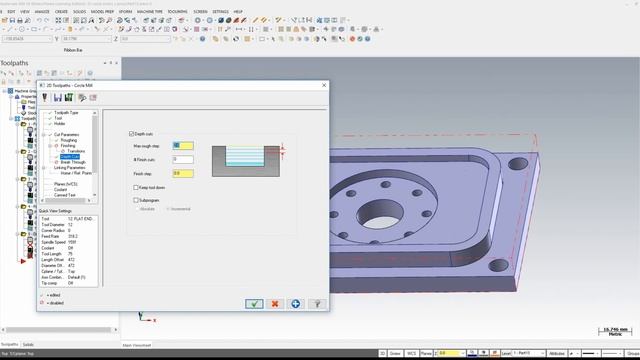Open the Level dropdown in status bar
640x360 pixels.
click(x=542, y=353)
